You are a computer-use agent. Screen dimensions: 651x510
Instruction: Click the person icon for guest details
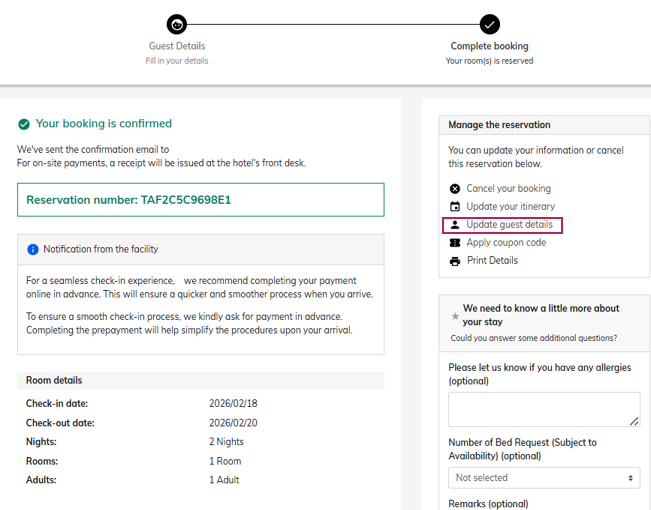point(455,225)
